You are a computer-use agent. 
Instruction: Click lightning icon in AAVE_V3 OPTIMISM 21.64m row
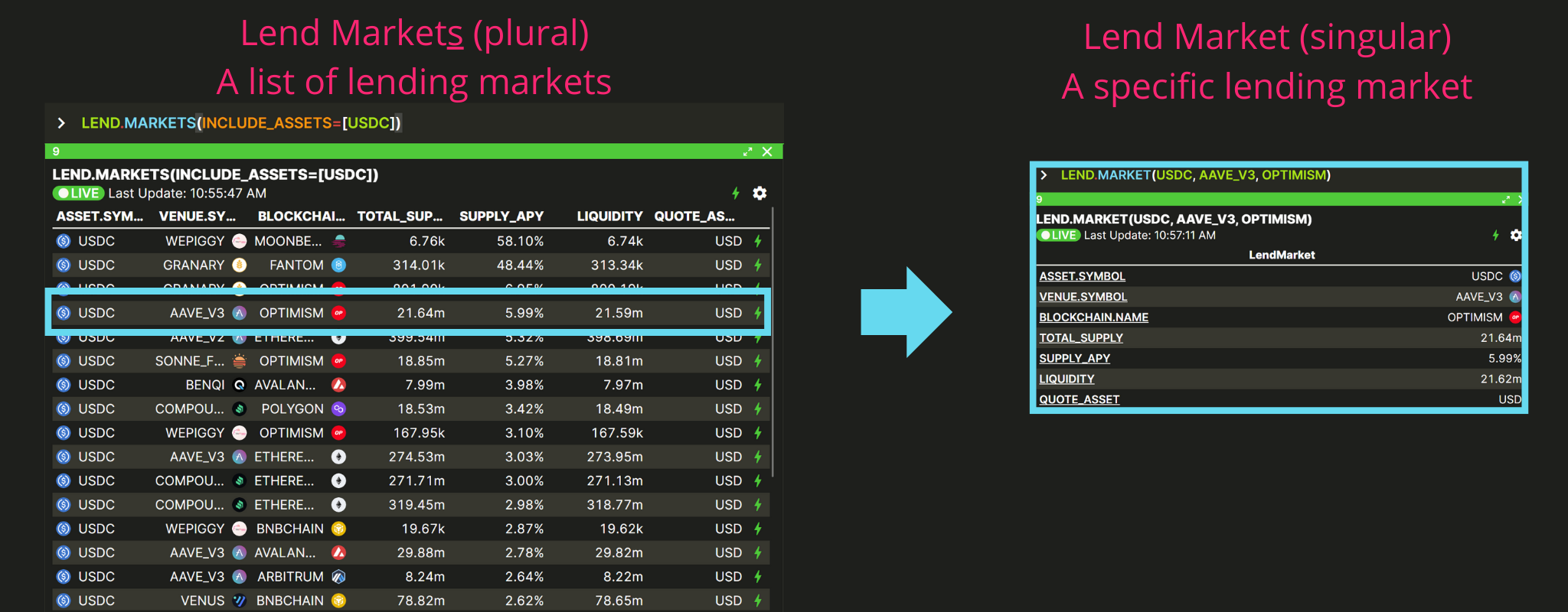(x=758, y=313)
